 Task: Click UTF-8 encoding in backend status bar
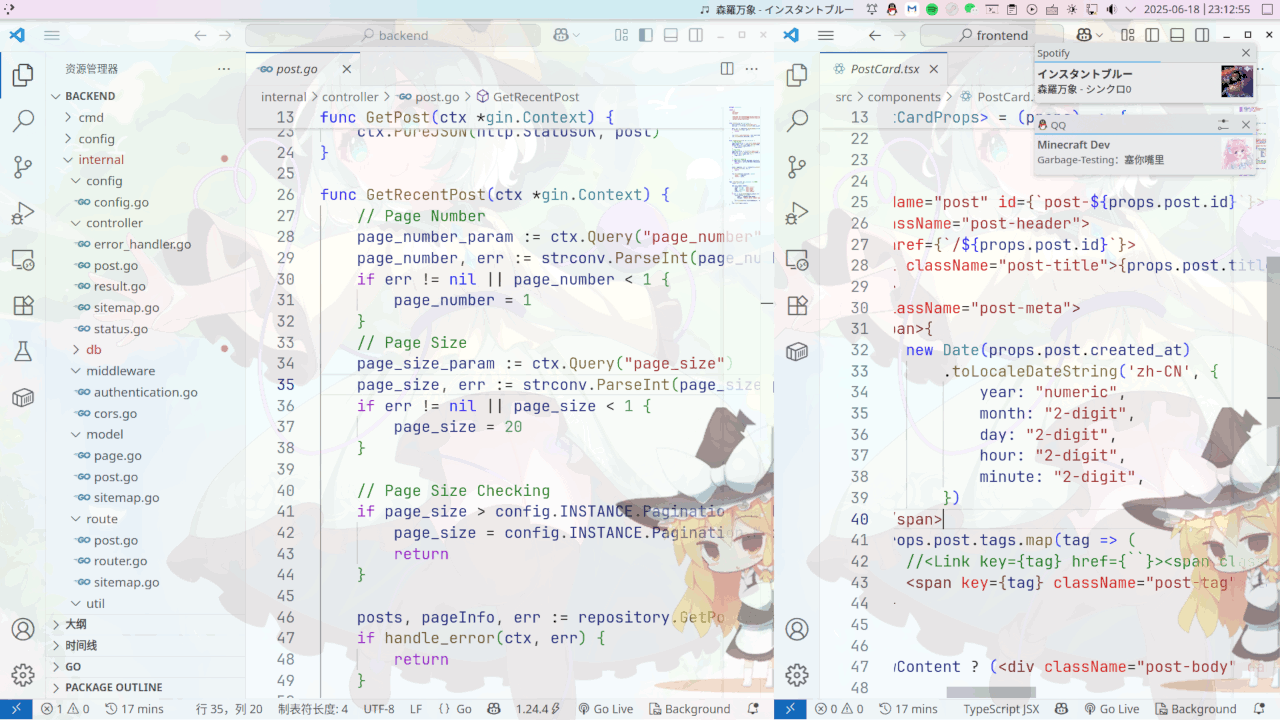click(379, 709)
